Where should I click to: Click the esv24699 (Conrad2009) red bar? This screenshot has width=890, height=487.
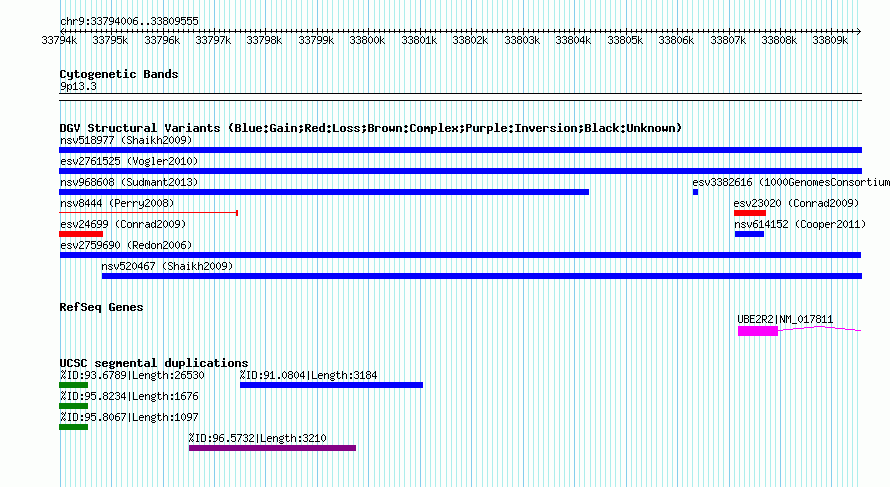[x=81, y=234]
